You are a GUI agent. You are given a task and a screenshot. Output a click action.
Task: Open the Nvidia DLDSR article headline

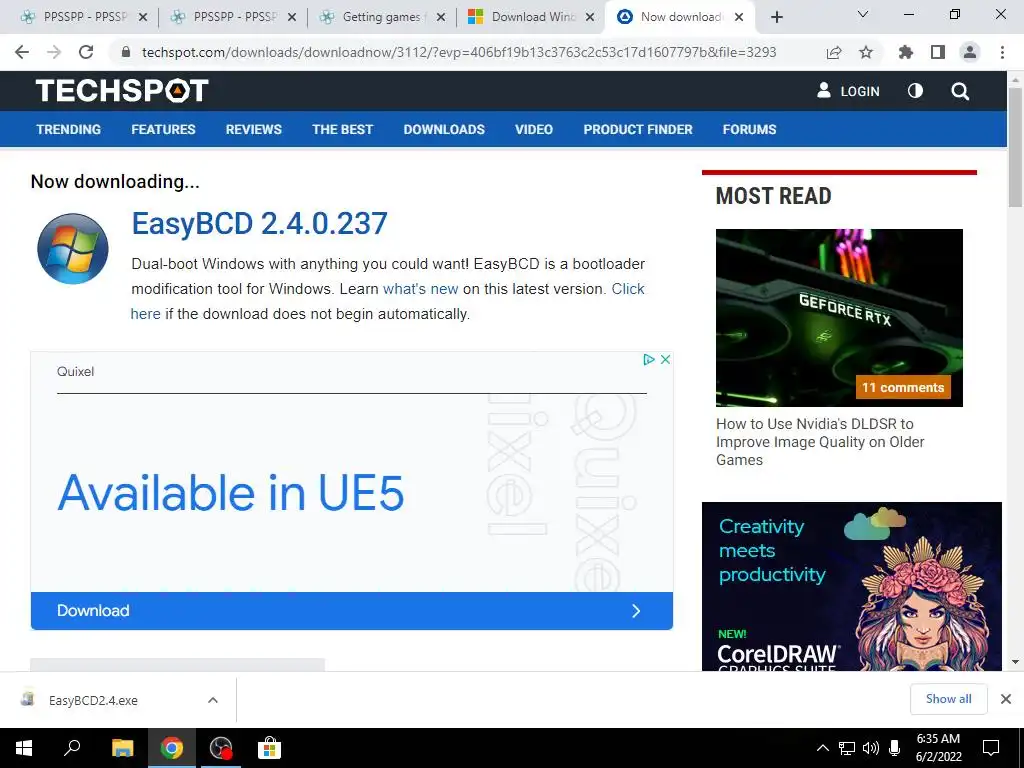tap(820, 441)
